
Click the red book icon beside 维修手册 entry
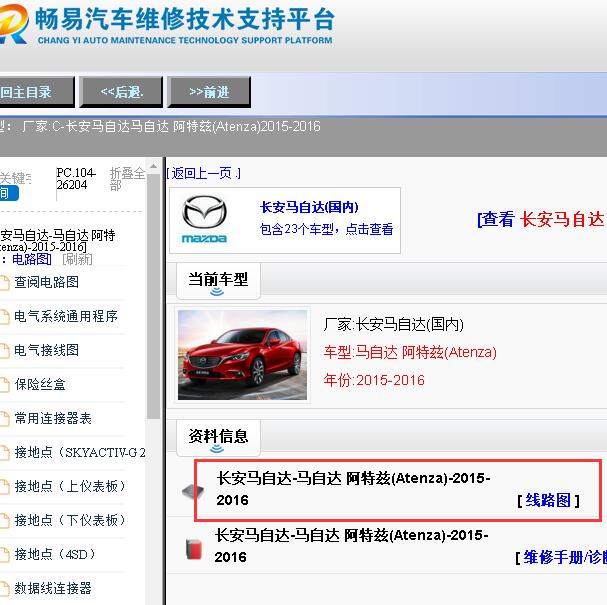coord(194,549)
